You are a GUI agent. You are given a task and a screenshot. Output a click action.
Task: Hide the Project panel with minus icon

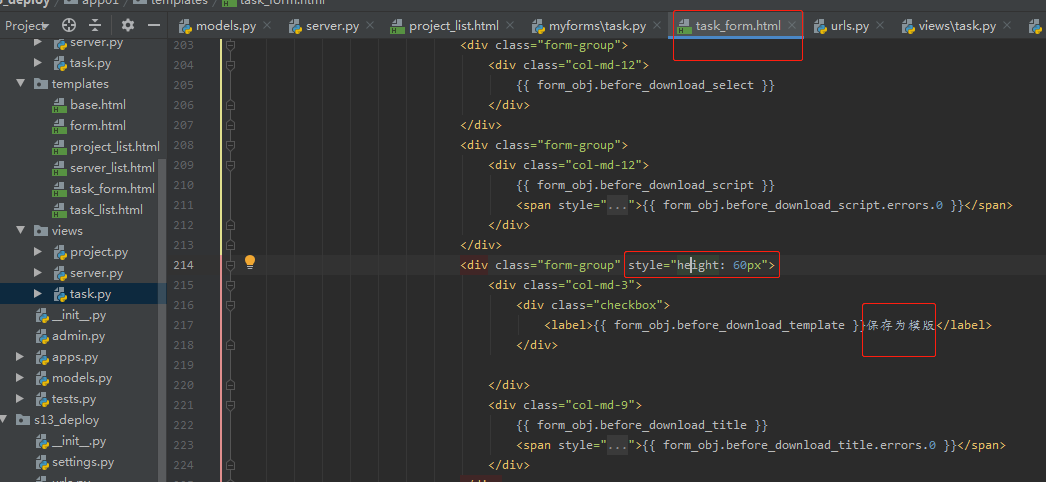(154, 25)
